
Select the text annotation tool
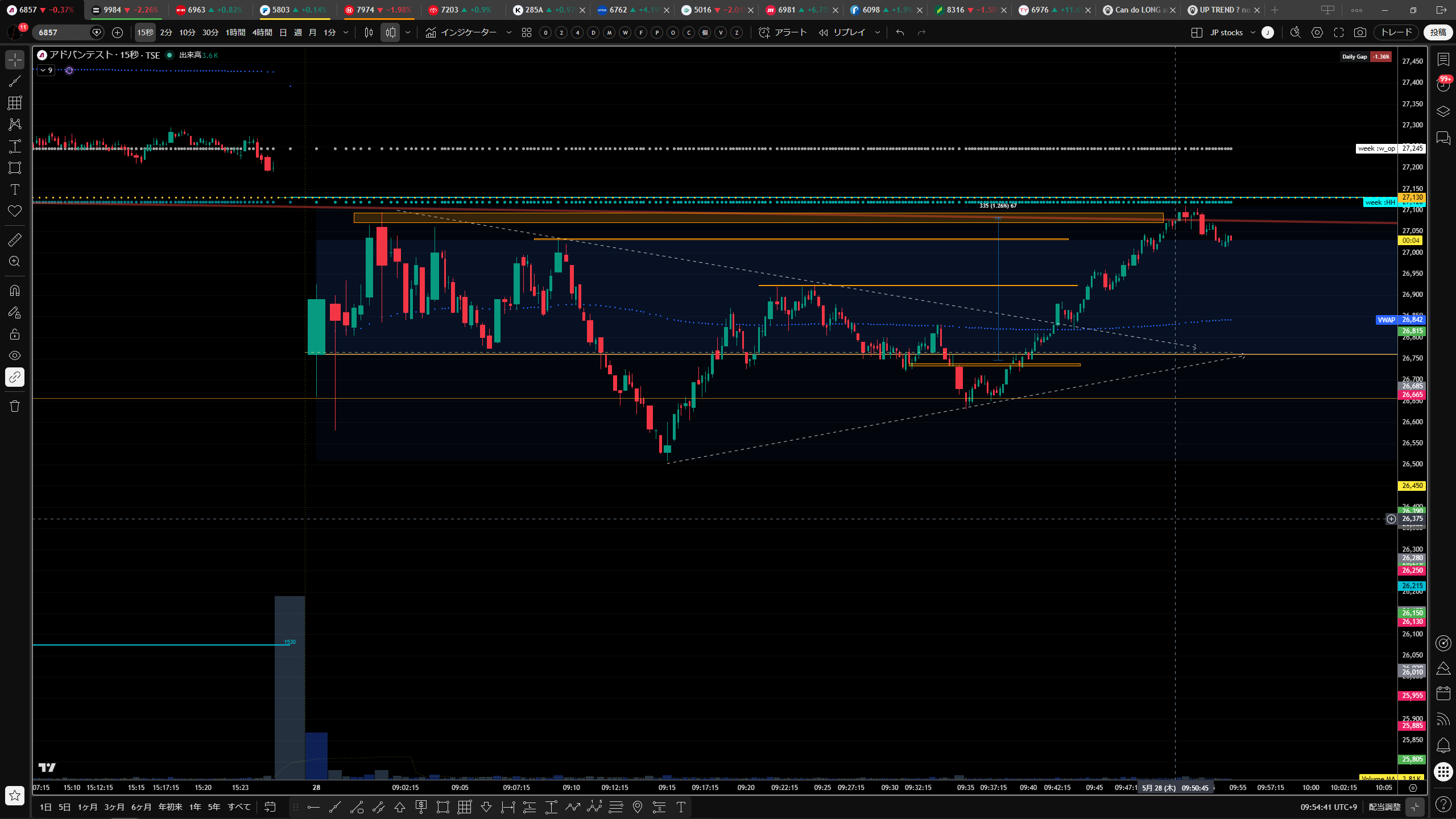coord(15,189)
